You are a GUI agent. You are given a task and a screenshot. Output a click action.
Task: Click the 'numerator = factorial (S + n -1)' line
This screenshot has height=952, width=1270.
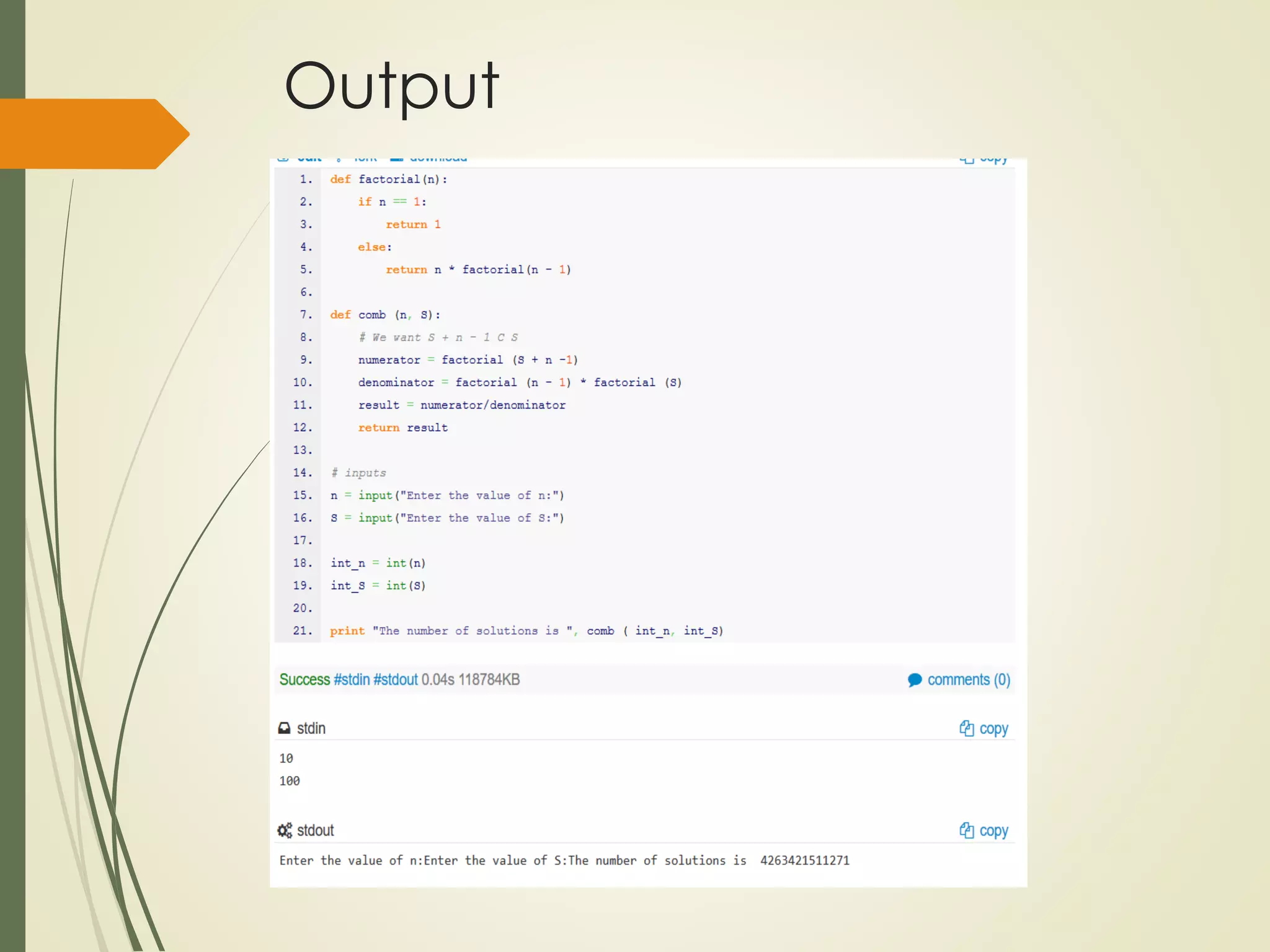(468, 360)
